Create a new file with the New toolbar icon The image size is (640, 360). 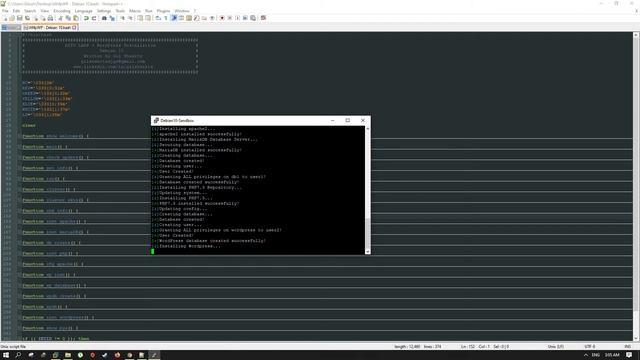tap(5, 18)
